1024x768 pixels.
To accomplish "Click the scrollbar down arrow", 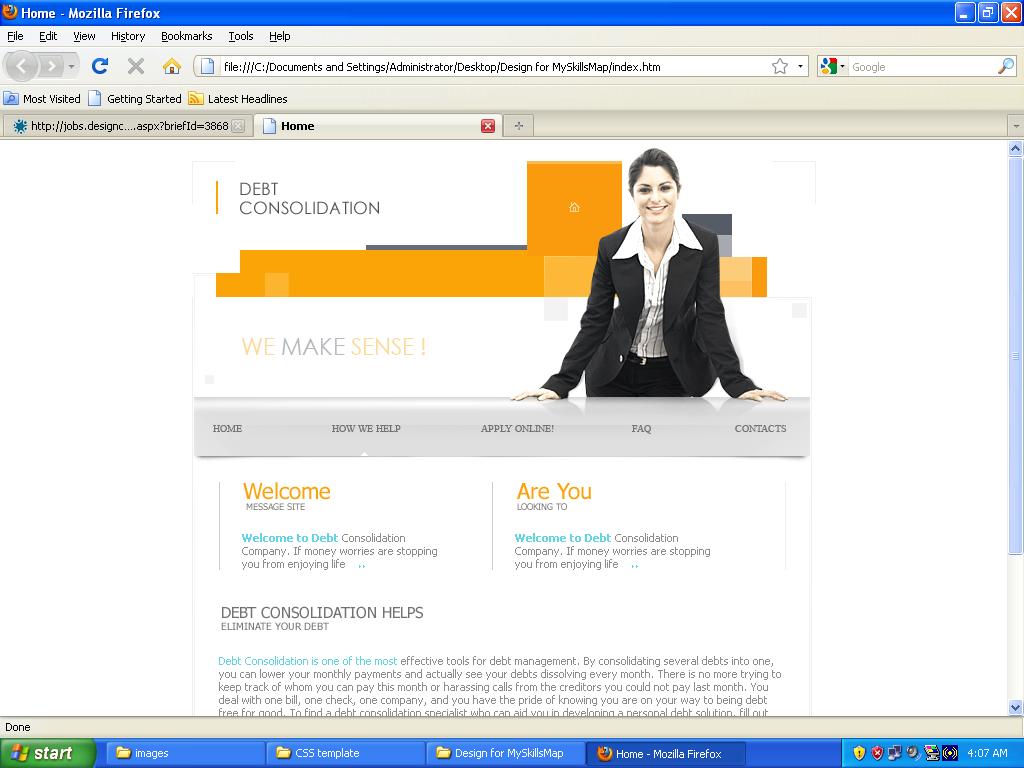I will coord(1016,707).
